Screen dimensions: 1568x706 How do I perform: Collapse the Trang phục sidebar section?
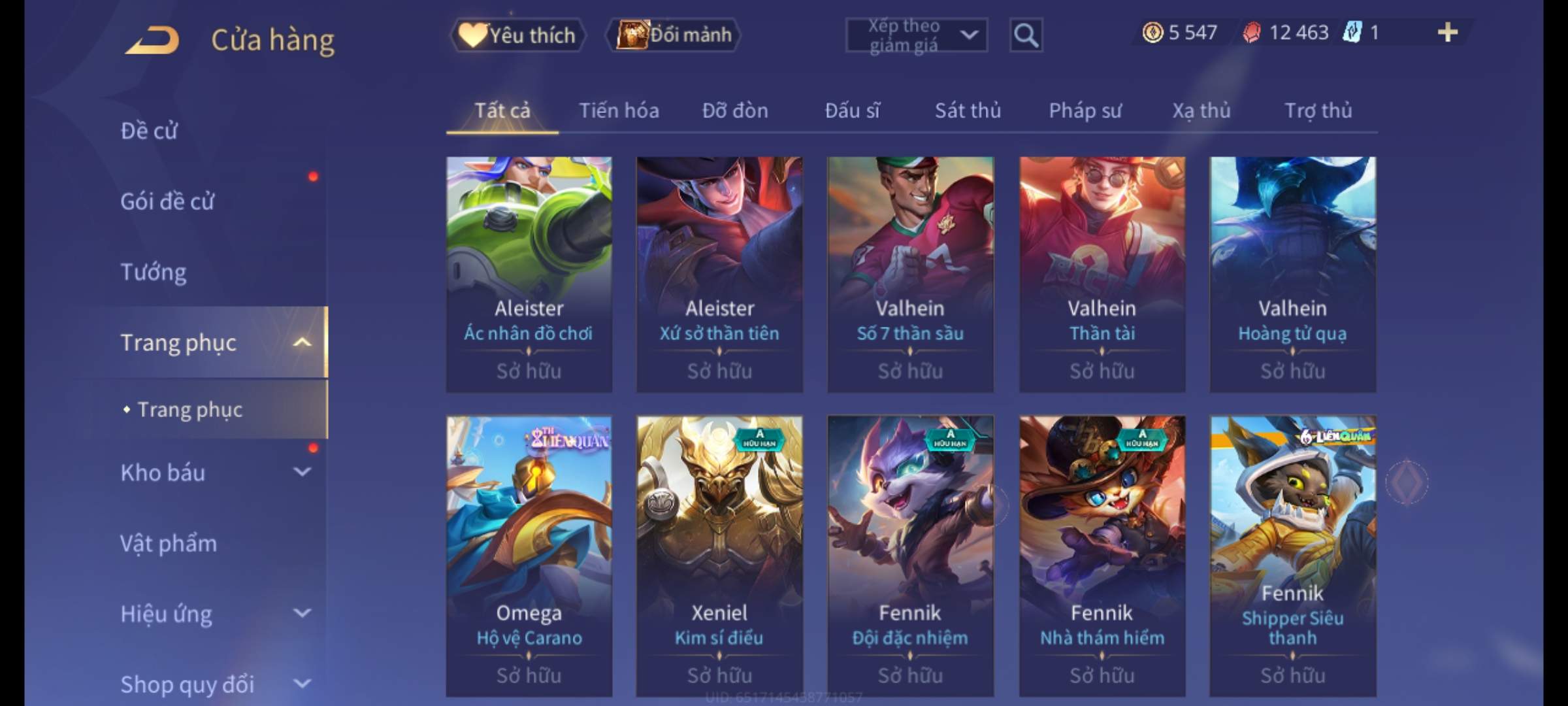tap(302, 343)
